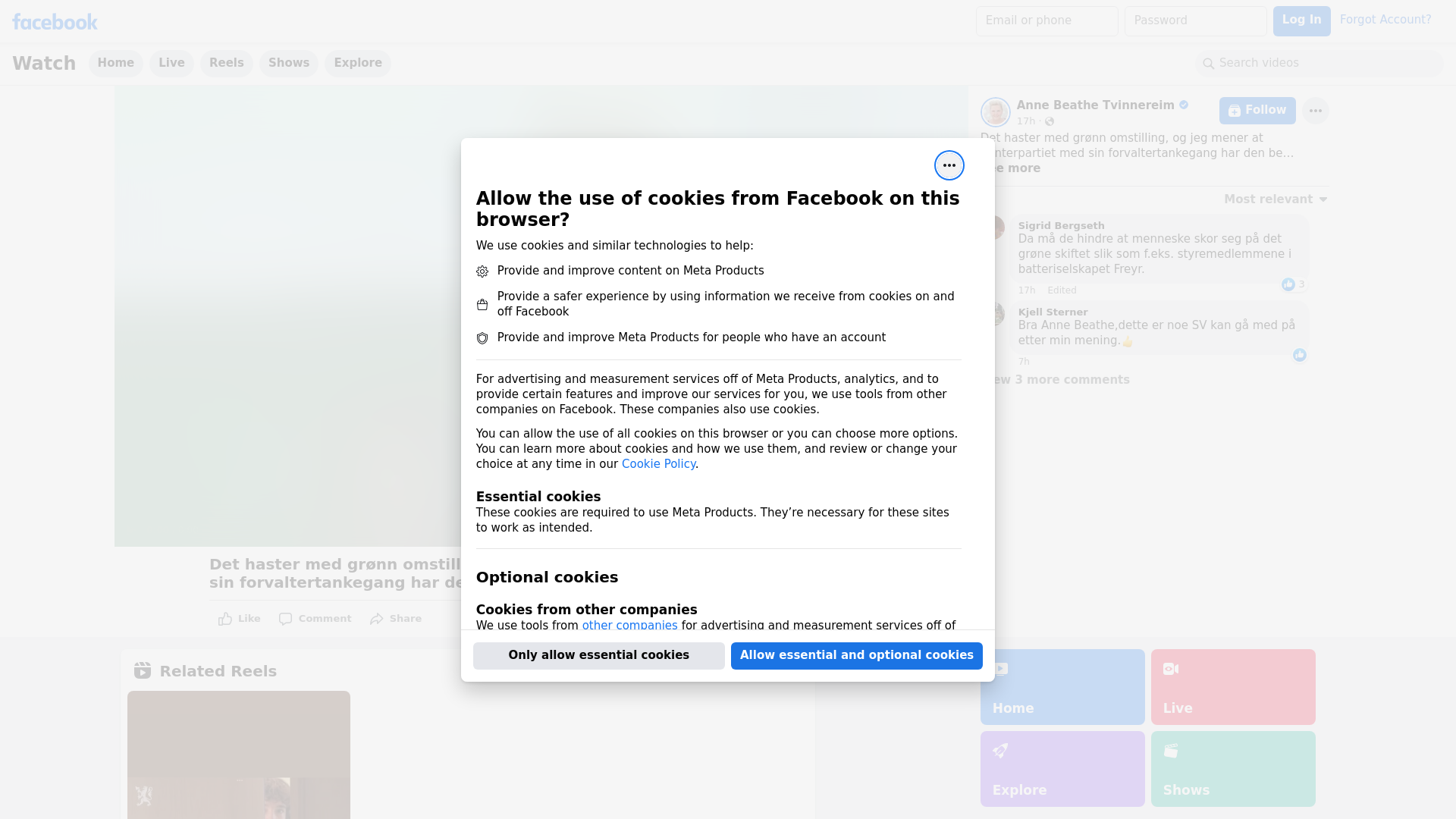Viewport: 1456px width, 819px height.
Task: Click the Like thumbs-up icon under video
Action: point(225,619)
